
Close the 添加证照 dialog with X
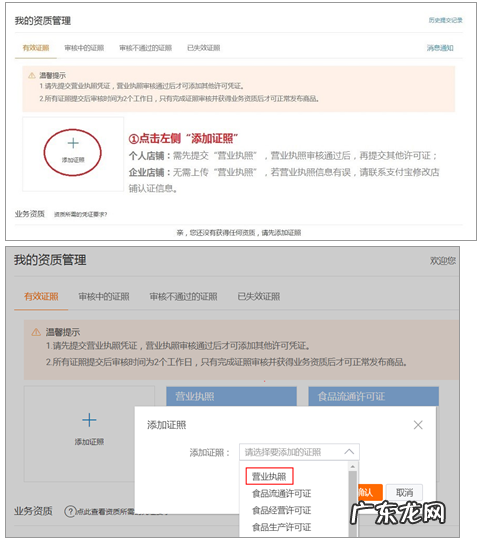418,425
